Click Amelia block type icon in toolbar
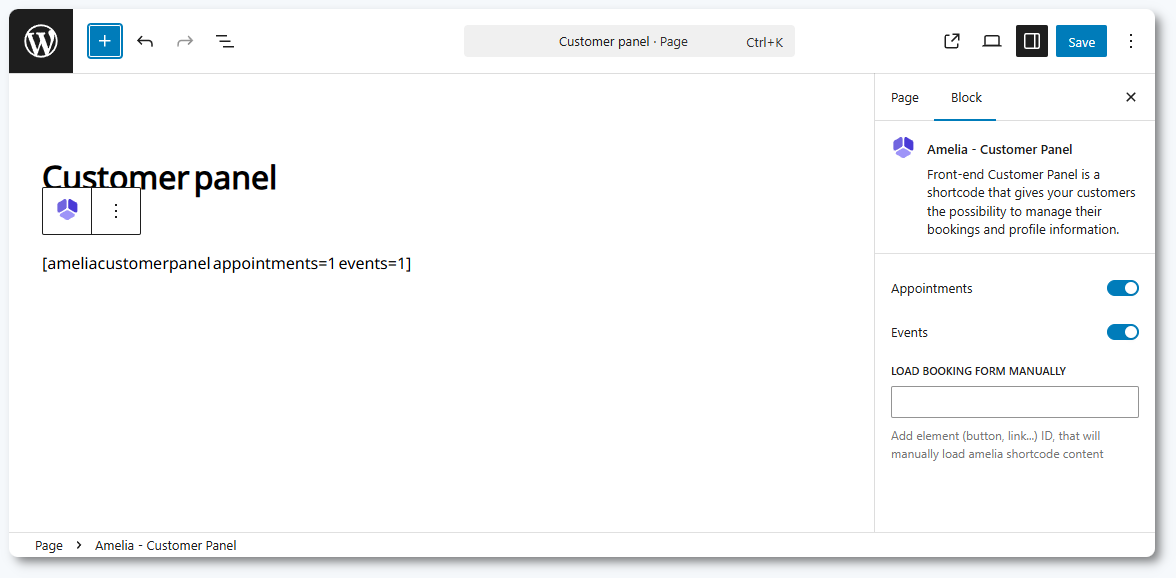1176x578 pixels. [67, 211]
